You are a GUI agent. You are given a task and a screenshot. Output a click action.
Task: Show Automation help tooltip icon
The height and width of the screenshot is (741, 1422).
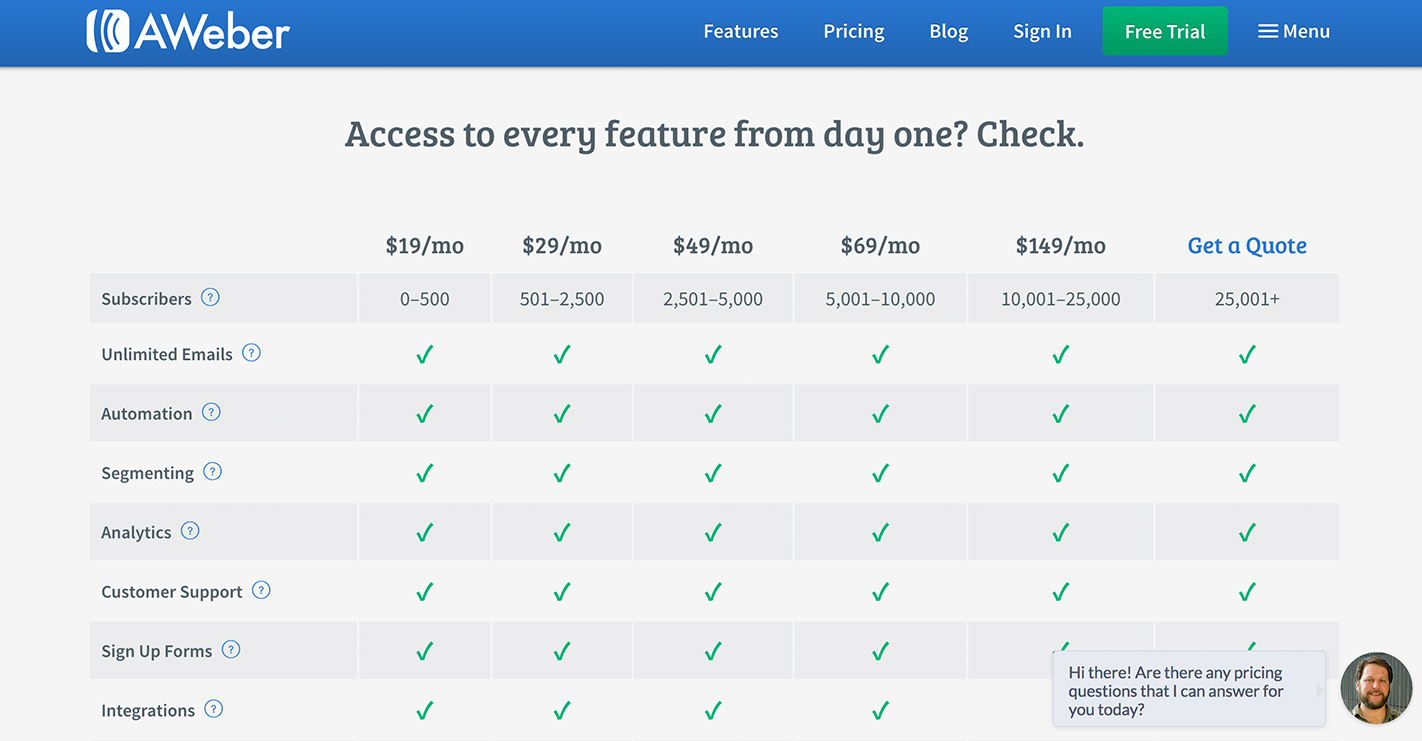pyautogui.click(x=211, y=412)
